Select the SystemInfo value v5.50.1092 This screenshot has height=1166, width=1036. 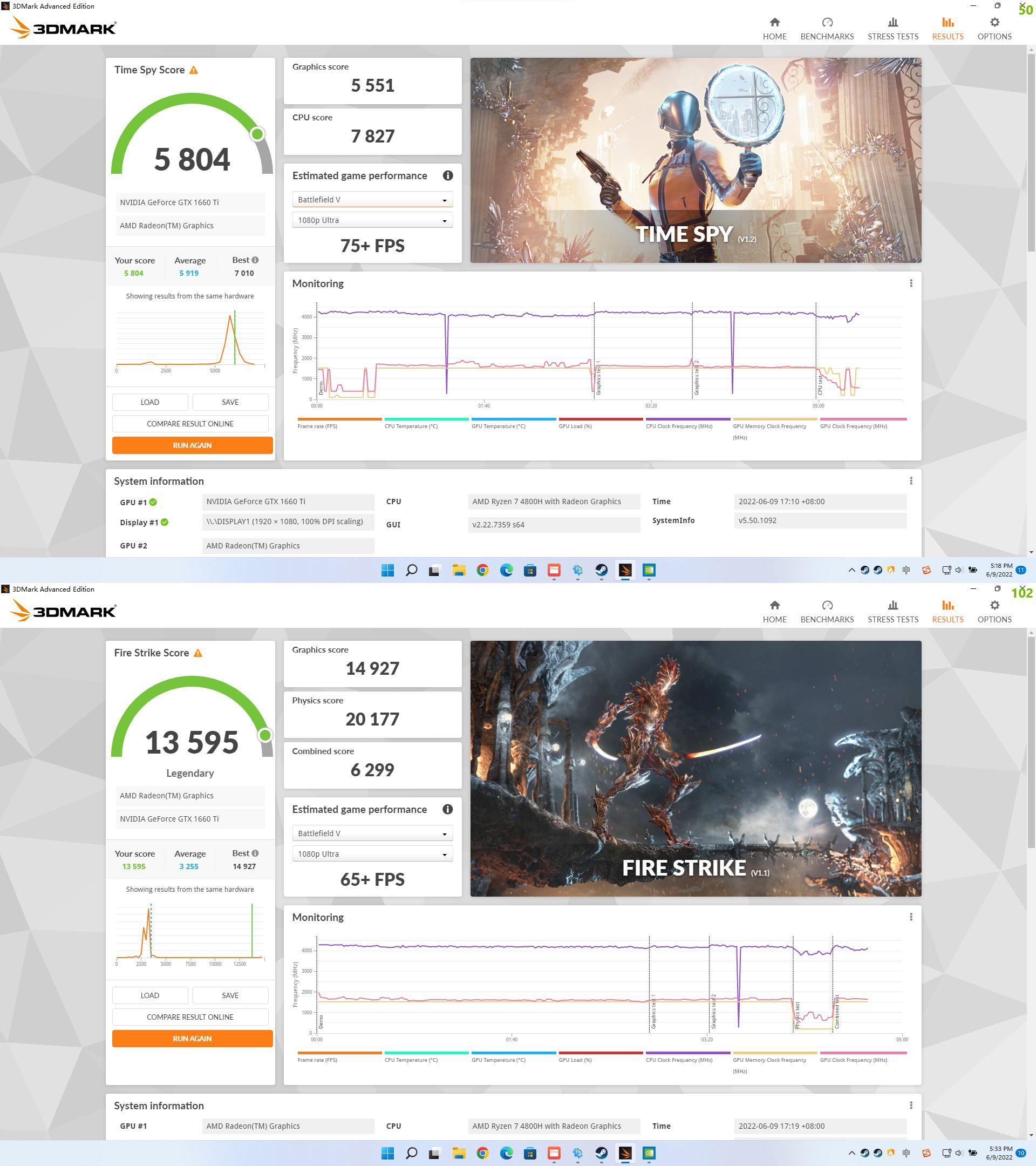tap(820, 520)
